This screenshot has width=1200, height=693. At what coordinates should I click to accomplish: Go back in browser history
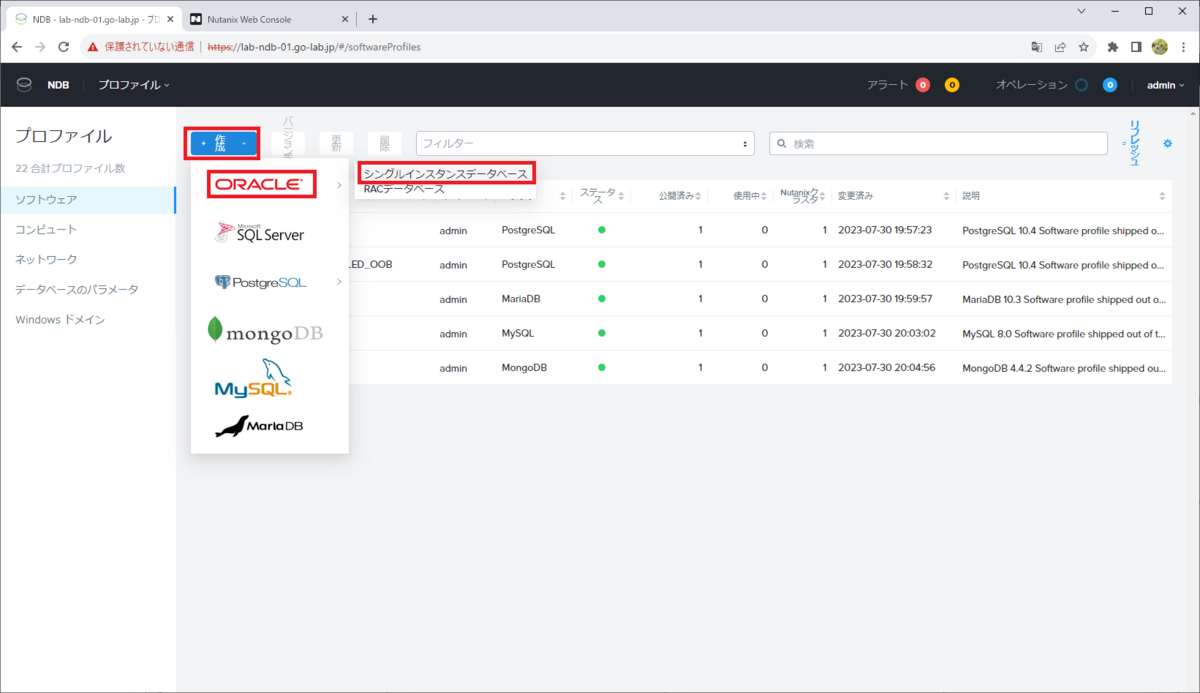pyautogui.click(x=17, y=47)
